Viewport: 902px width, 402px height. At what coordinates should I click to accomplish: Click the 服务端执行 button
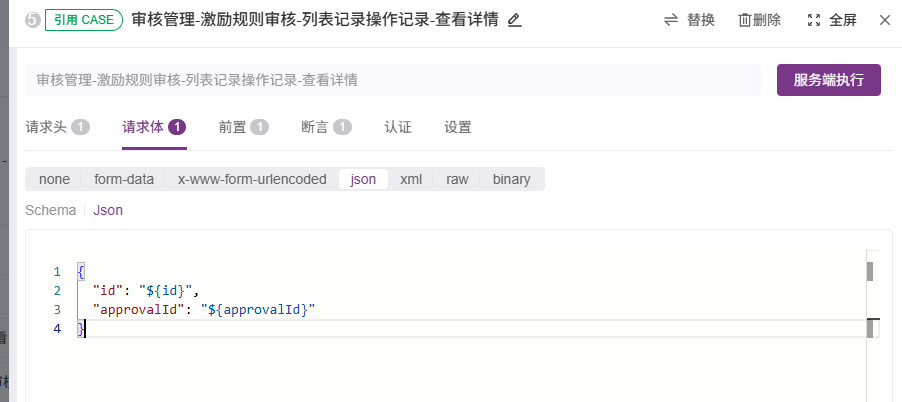[x=828, y=80]
